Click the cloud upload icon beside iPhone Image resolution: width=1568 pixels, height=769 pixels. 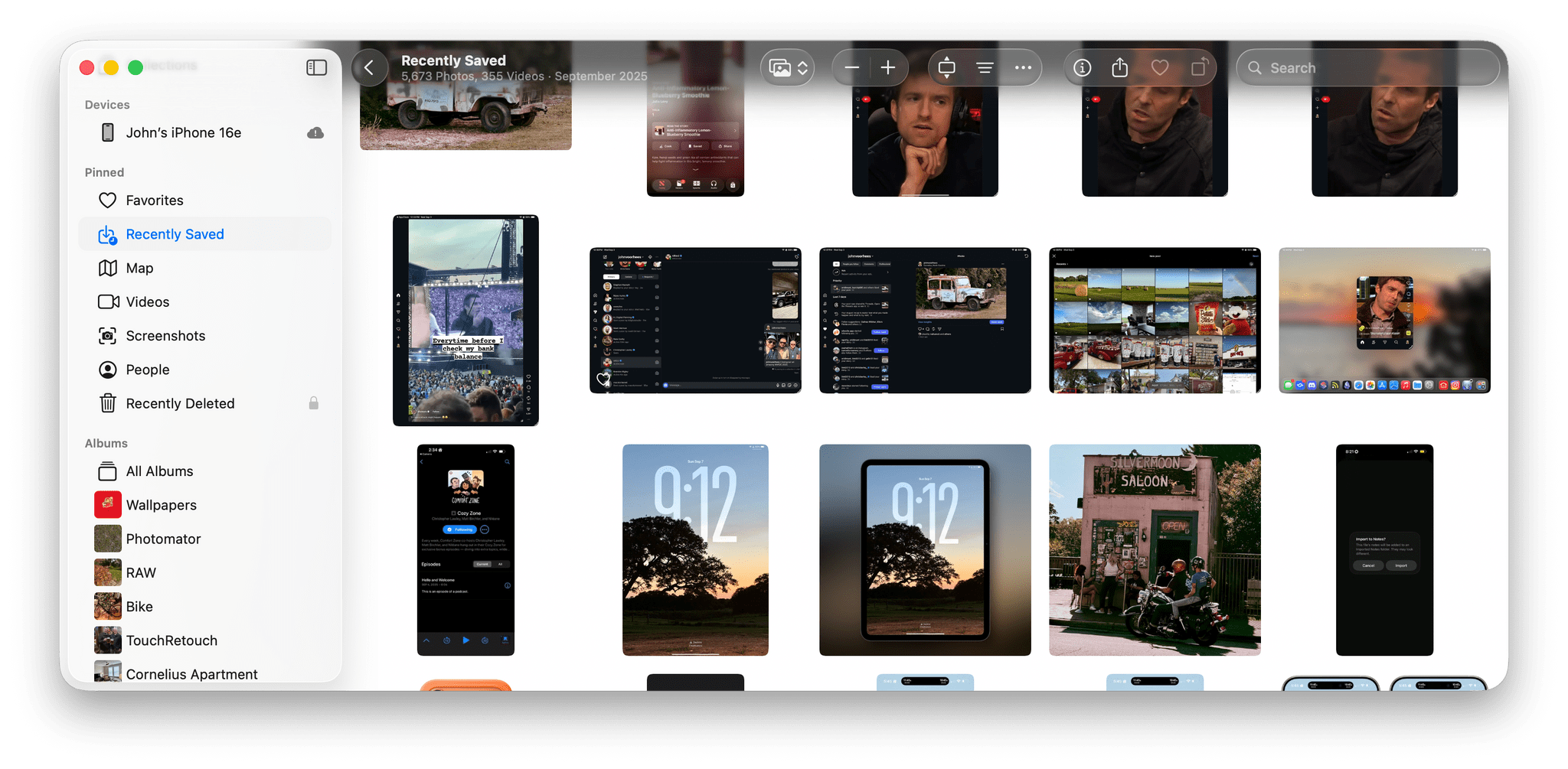pos(315,132)
